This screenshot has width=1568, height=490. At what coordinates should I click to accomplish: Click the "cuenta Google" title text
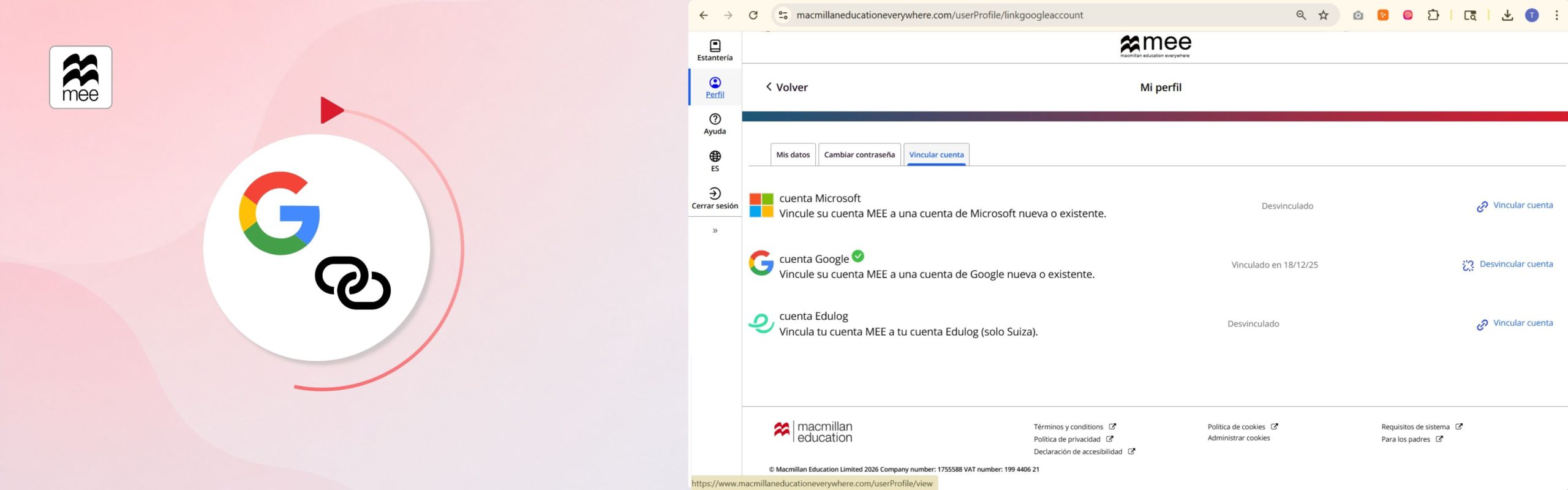coord(814,259)
